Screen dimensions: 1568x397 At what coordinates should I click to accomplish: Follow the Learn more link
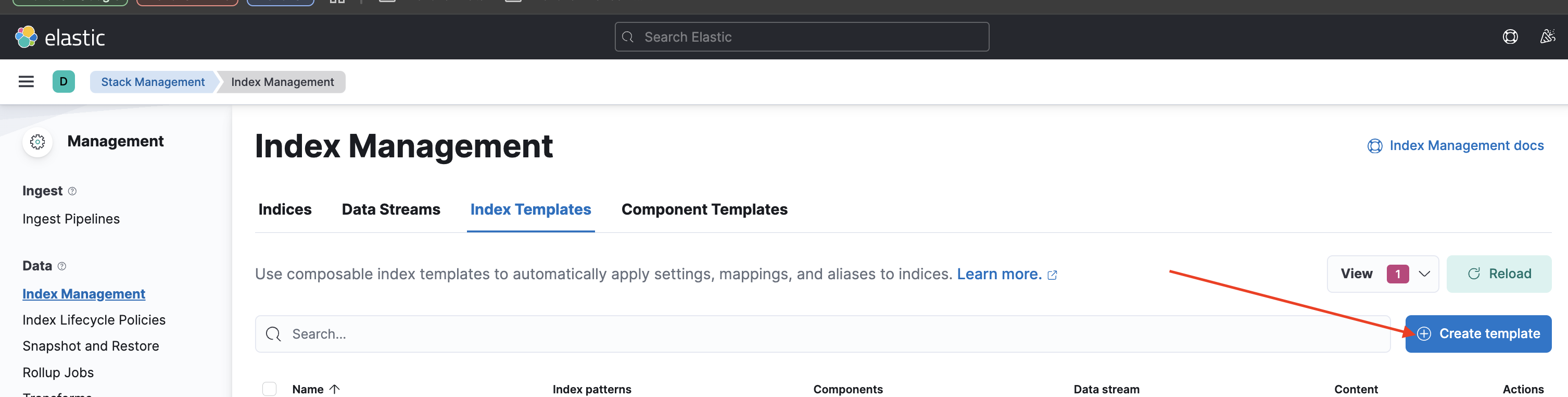[x=1007, y=274]
